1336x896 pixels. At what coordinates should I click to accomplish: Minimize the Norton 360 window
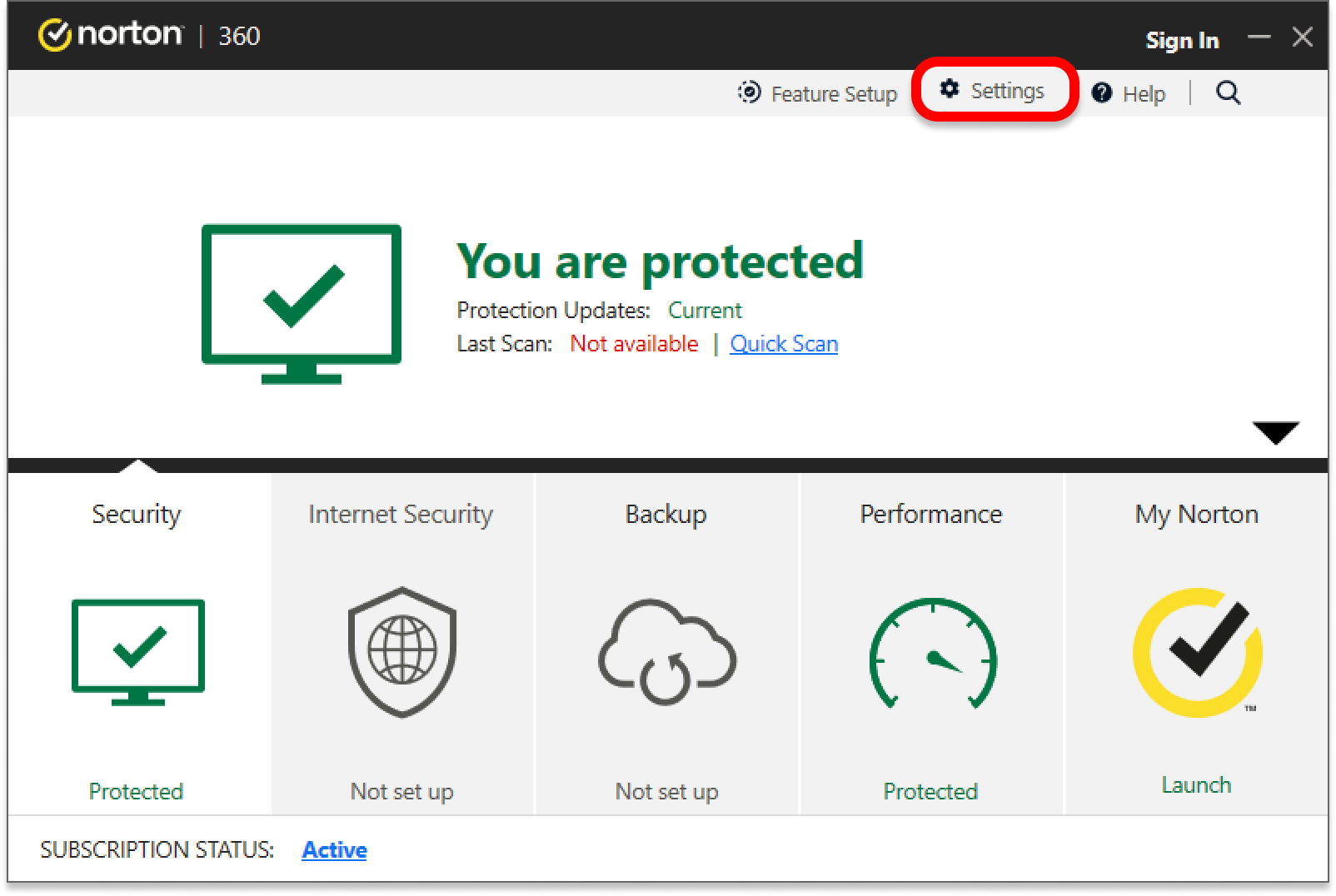(x=1259, y=37)
